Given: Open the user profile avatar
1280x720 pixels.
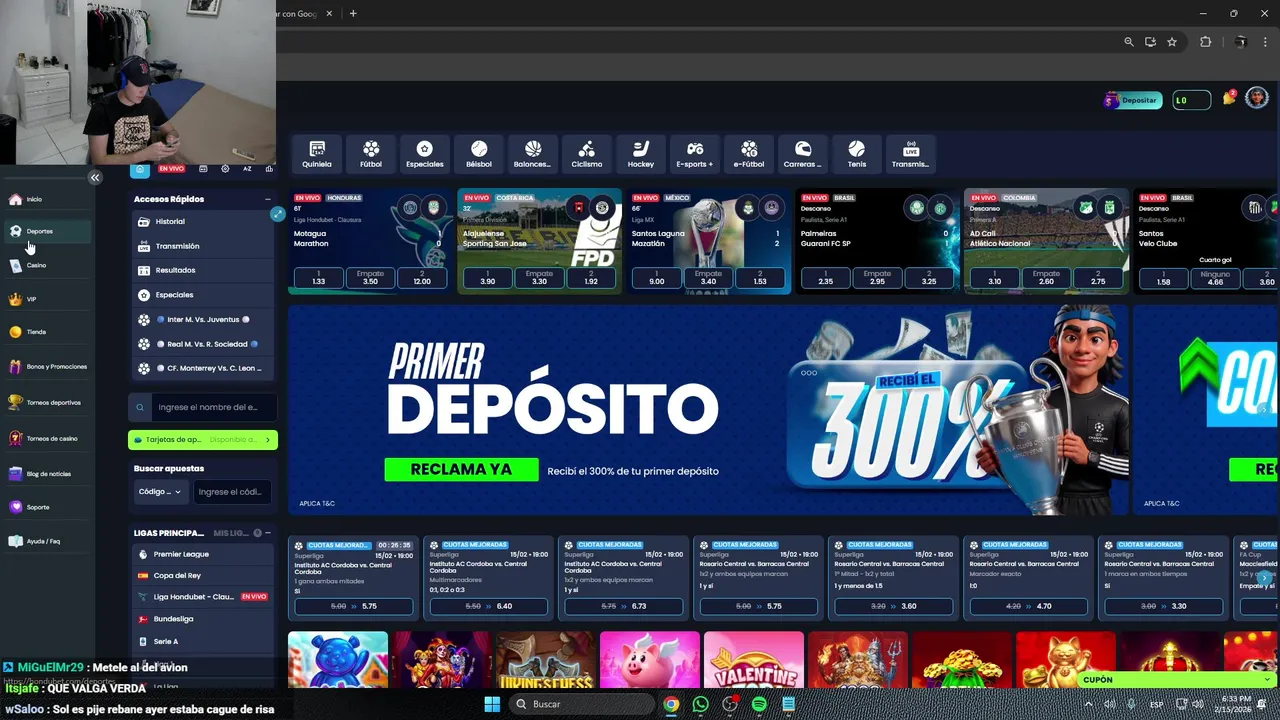Looking at the screenshot, I should 1257,98.
